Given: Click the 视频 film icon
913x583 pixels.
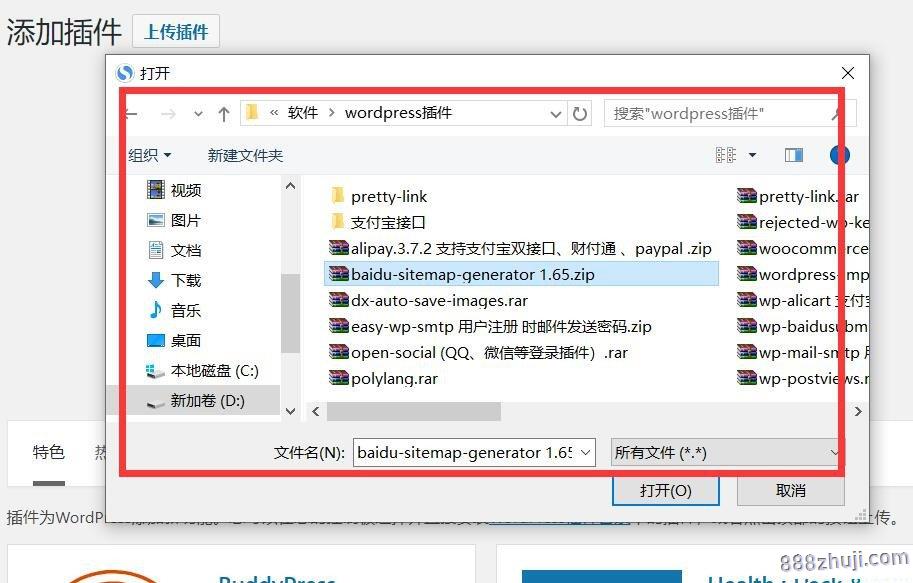Looking at the screenshot, I should coord(155,189).
